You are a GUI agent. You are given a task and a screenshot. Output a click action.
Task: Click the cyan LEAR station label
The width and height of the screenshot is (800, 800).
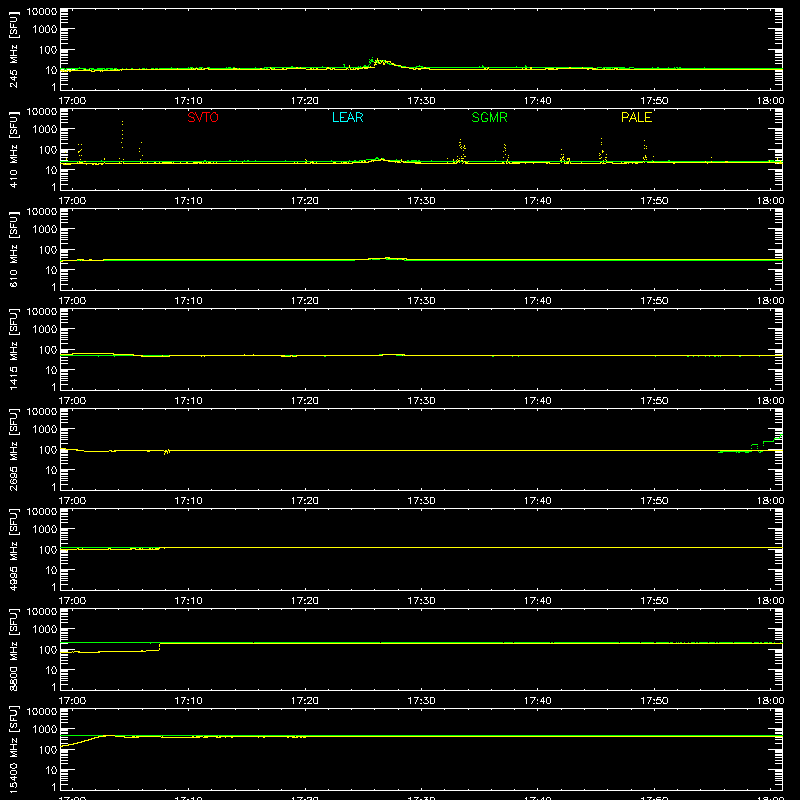[347, 117]
